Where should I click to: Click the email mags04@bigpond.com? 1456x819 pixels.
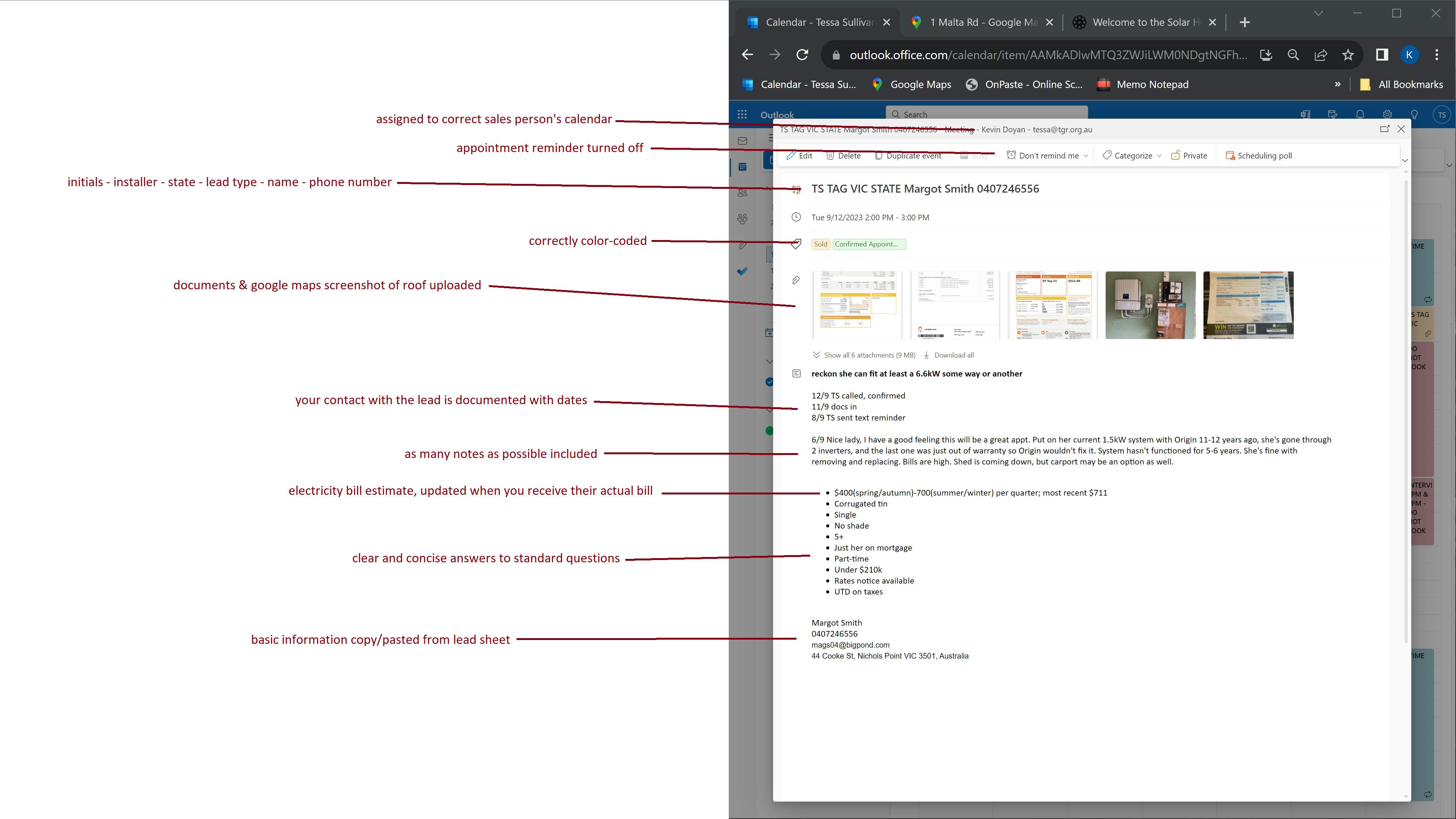(850, 645)
